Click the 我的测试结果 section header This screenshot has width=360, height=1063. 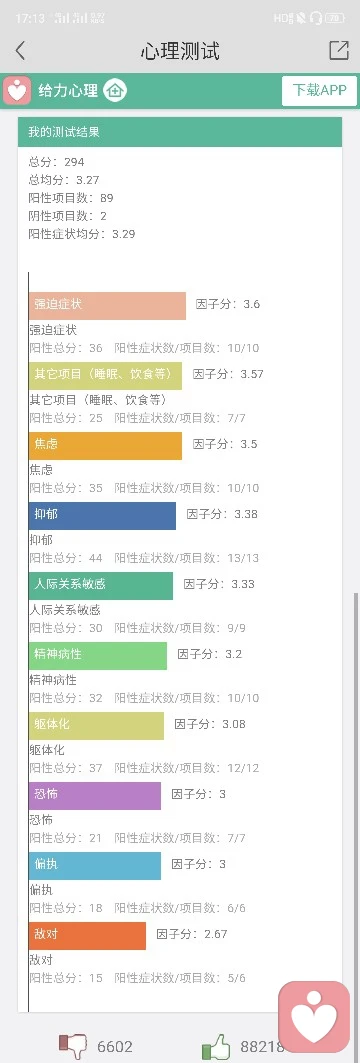pyautogui.click(x=180, y=132)
